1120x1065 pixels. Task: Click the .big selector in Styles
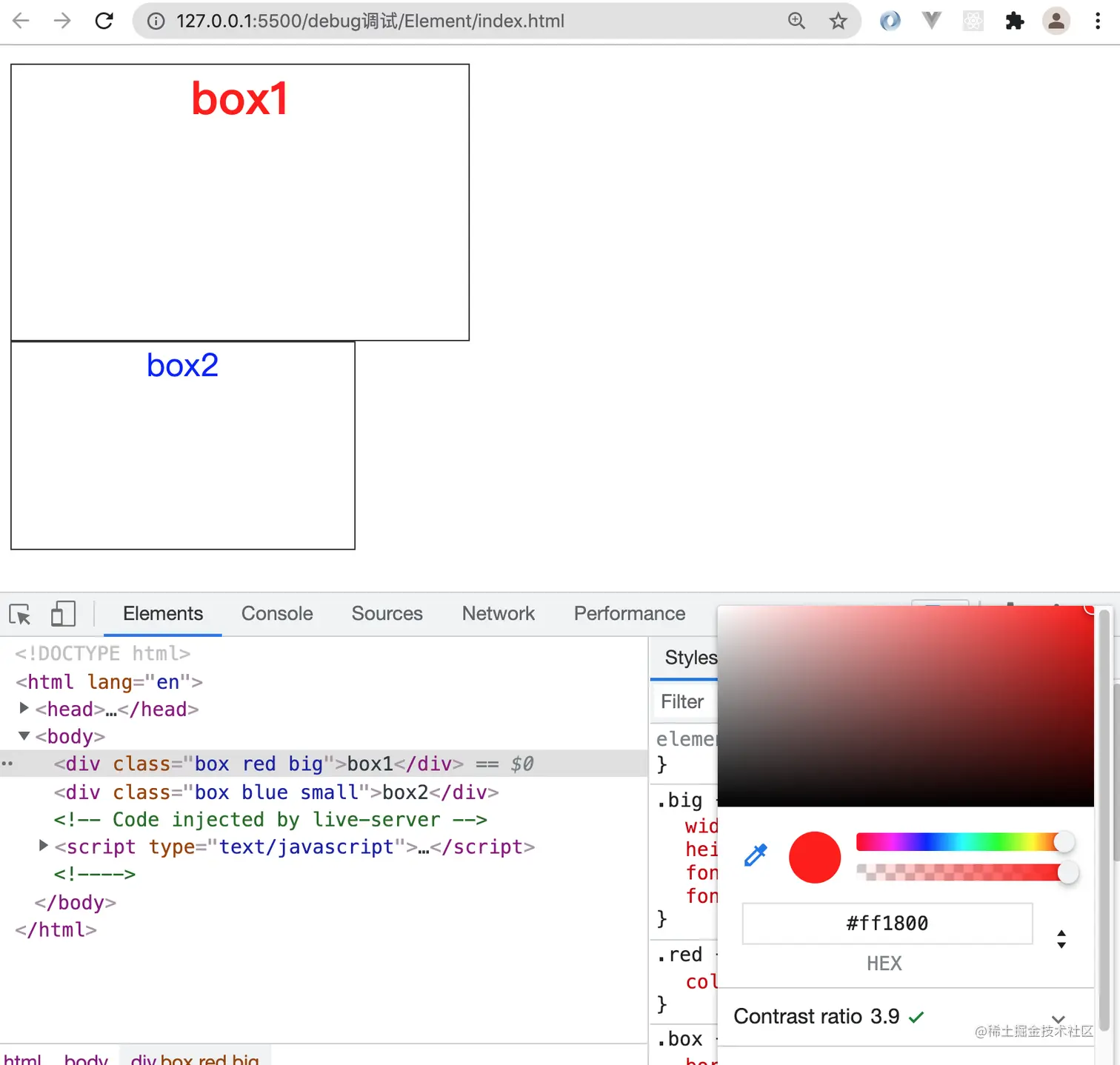click(x=679, y=800)
